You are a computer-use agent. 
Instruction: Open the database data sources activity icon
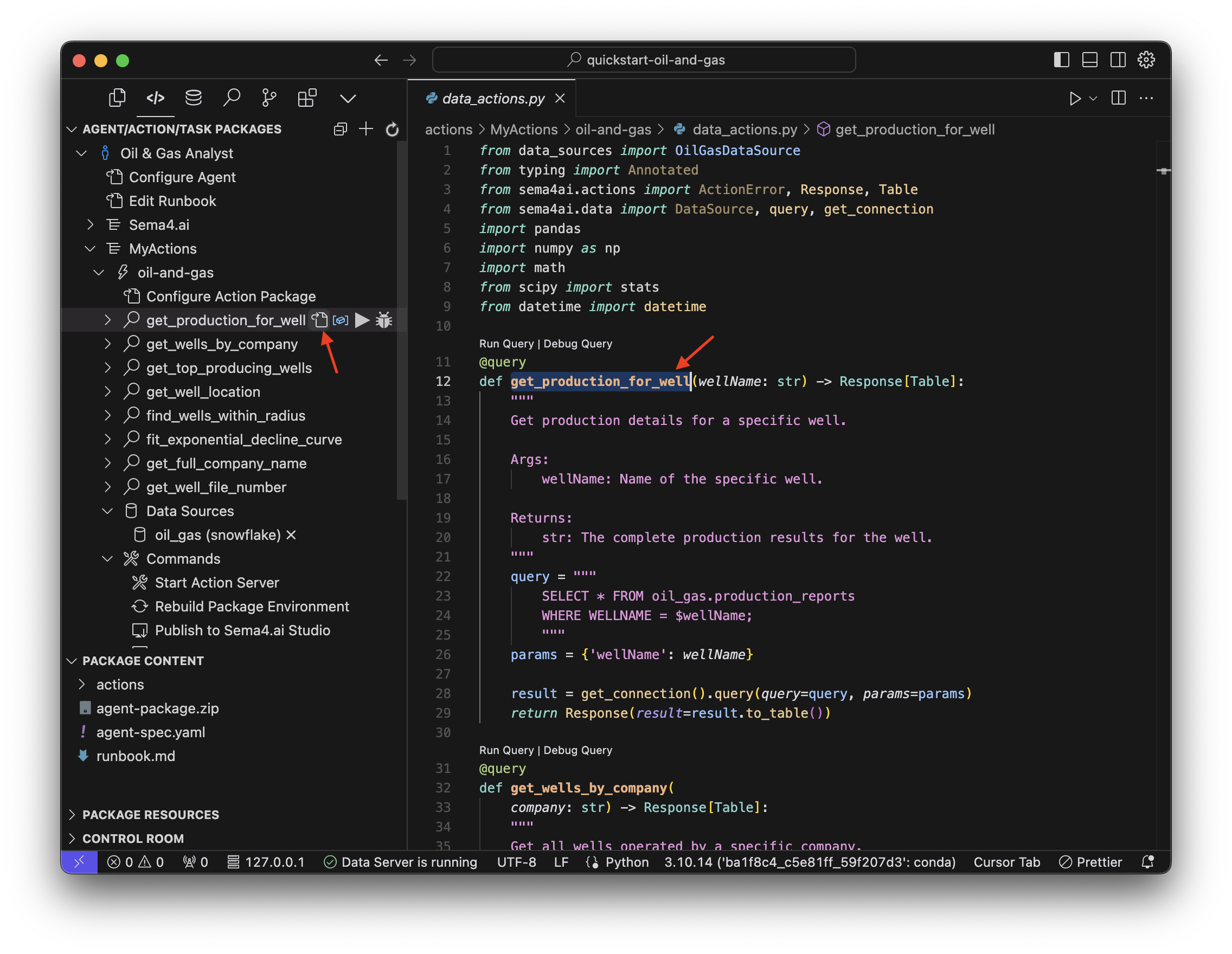point(194,98)
